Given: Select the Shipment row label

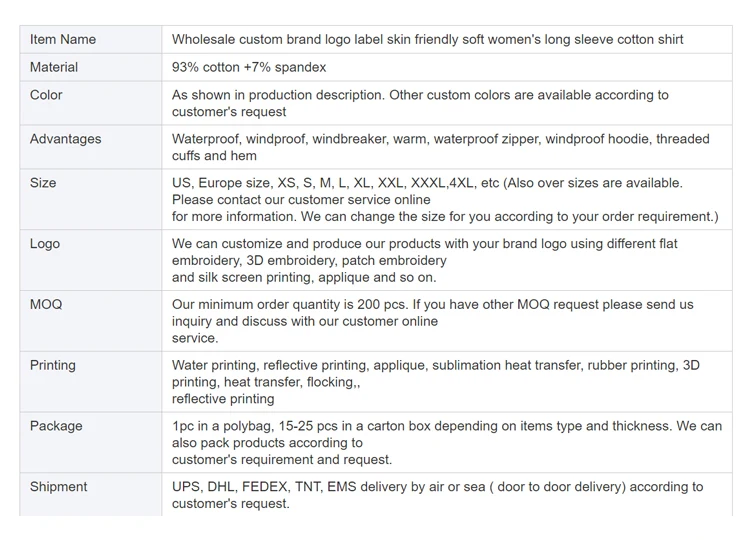Looking at the screenshot, I should click(x=59, y=487).
